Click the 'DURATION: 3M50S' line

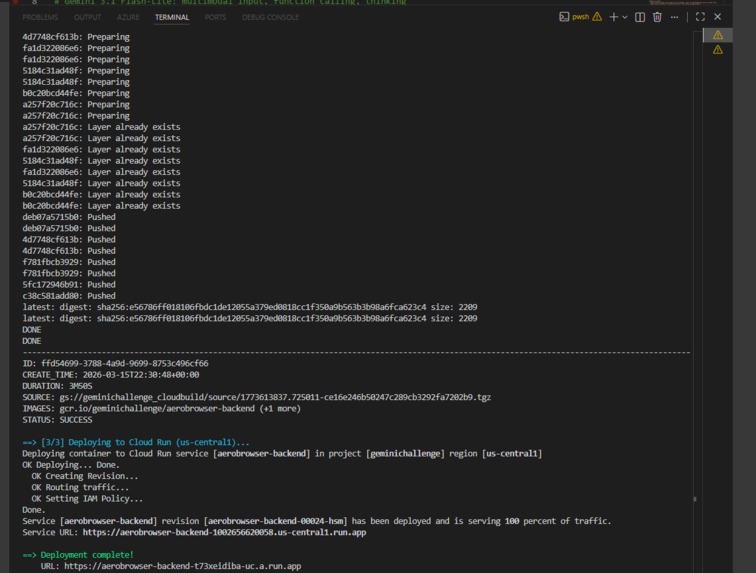pyautogui.click(x=57, y=386)
